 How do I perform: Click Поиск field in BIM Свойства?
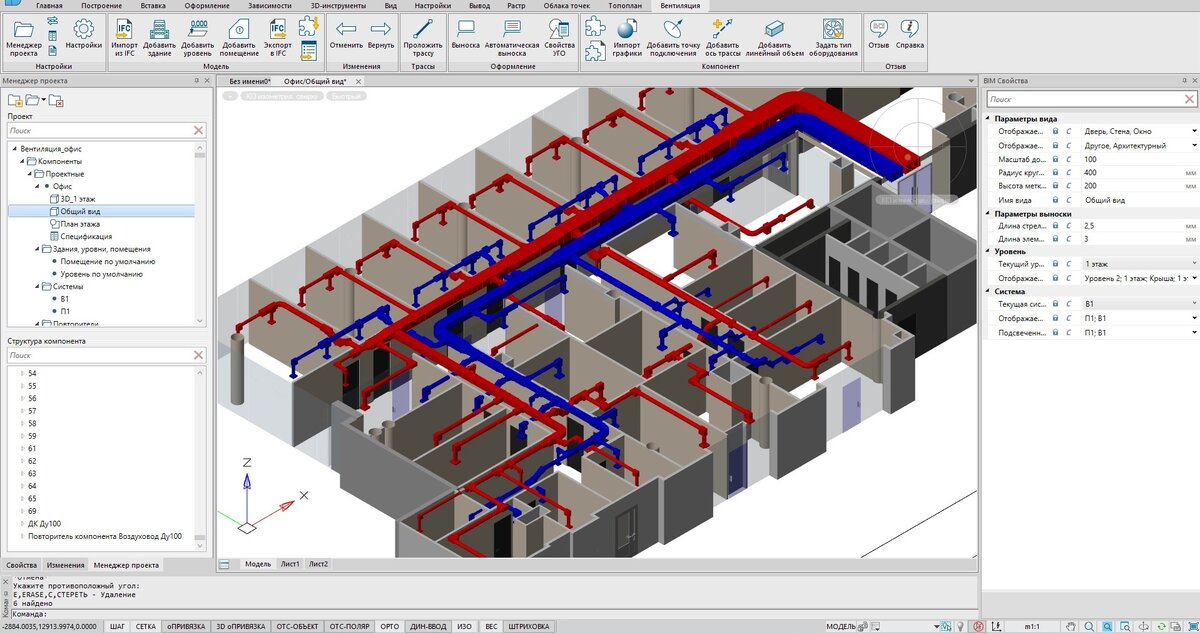(1091, 100)
